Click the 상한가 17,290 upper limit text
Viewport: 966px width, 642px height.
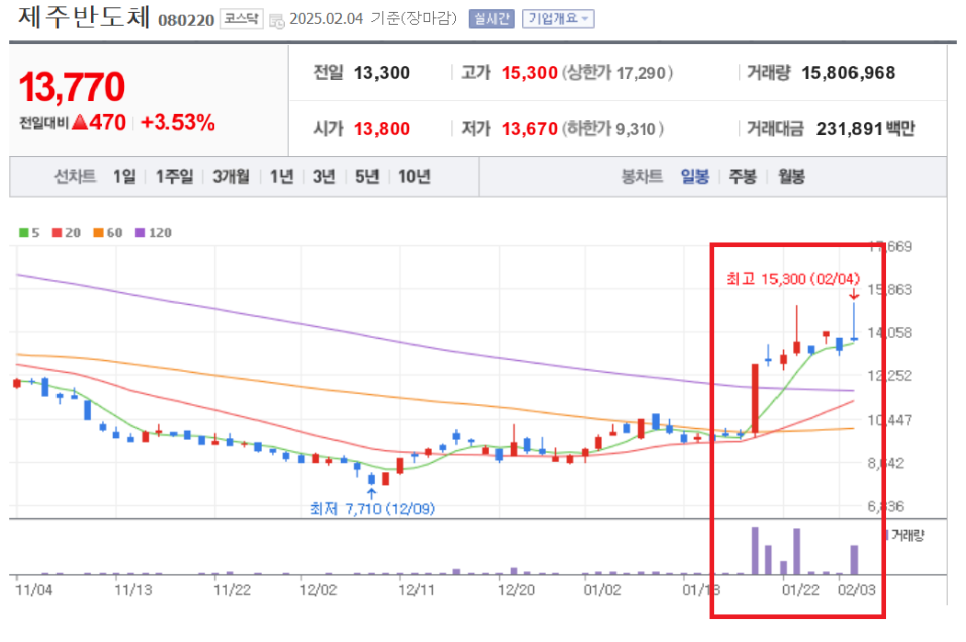click(x=617, y=73)
